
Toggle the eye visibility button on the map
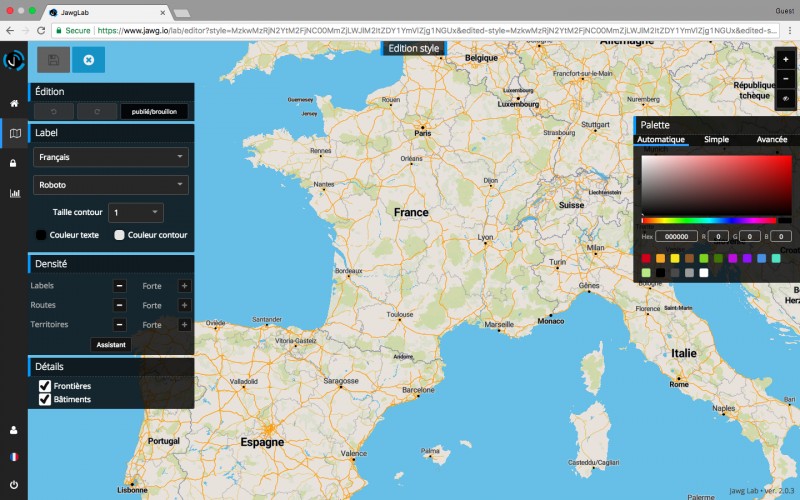point(786,98)
